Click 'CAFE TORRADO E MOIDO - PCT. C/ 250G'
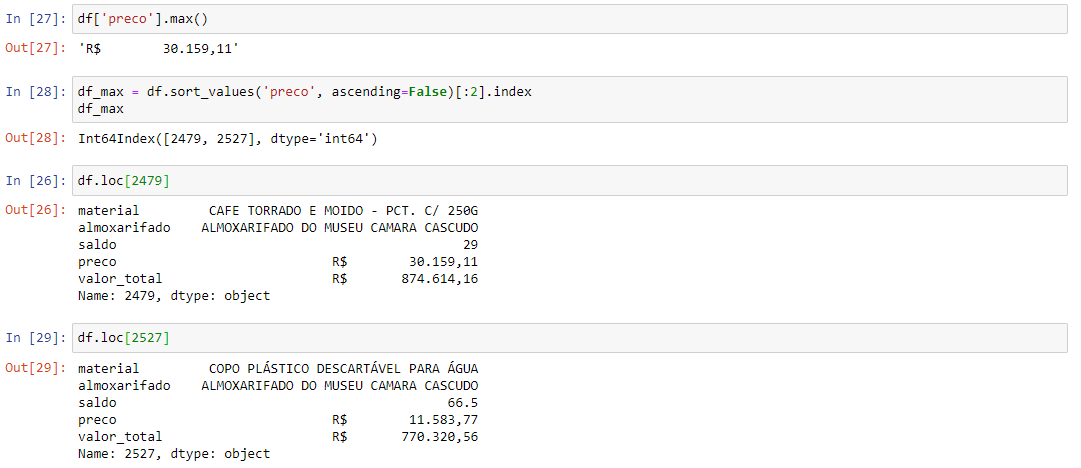Image resolution: width=1081 pixels, height=468 pixels. [x=343, y=210]
